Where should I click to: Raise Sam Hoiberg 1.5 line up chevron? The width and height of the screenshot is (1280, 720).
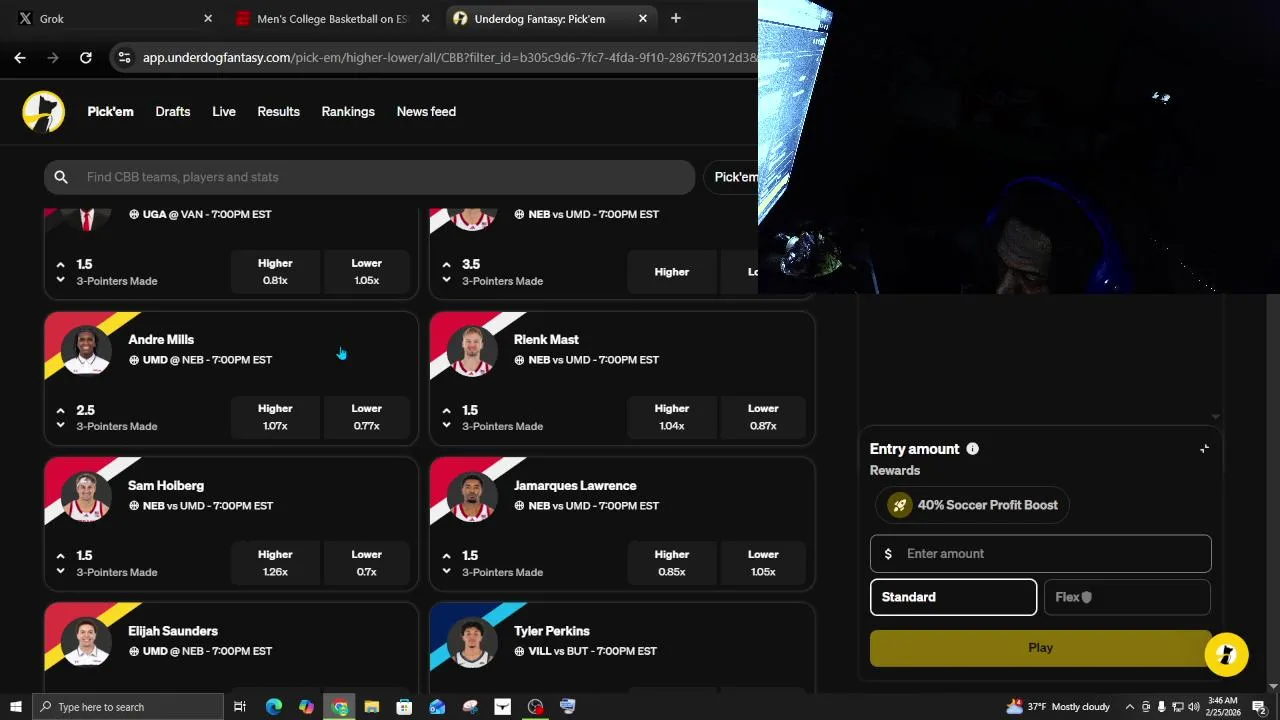pos(61,556)
